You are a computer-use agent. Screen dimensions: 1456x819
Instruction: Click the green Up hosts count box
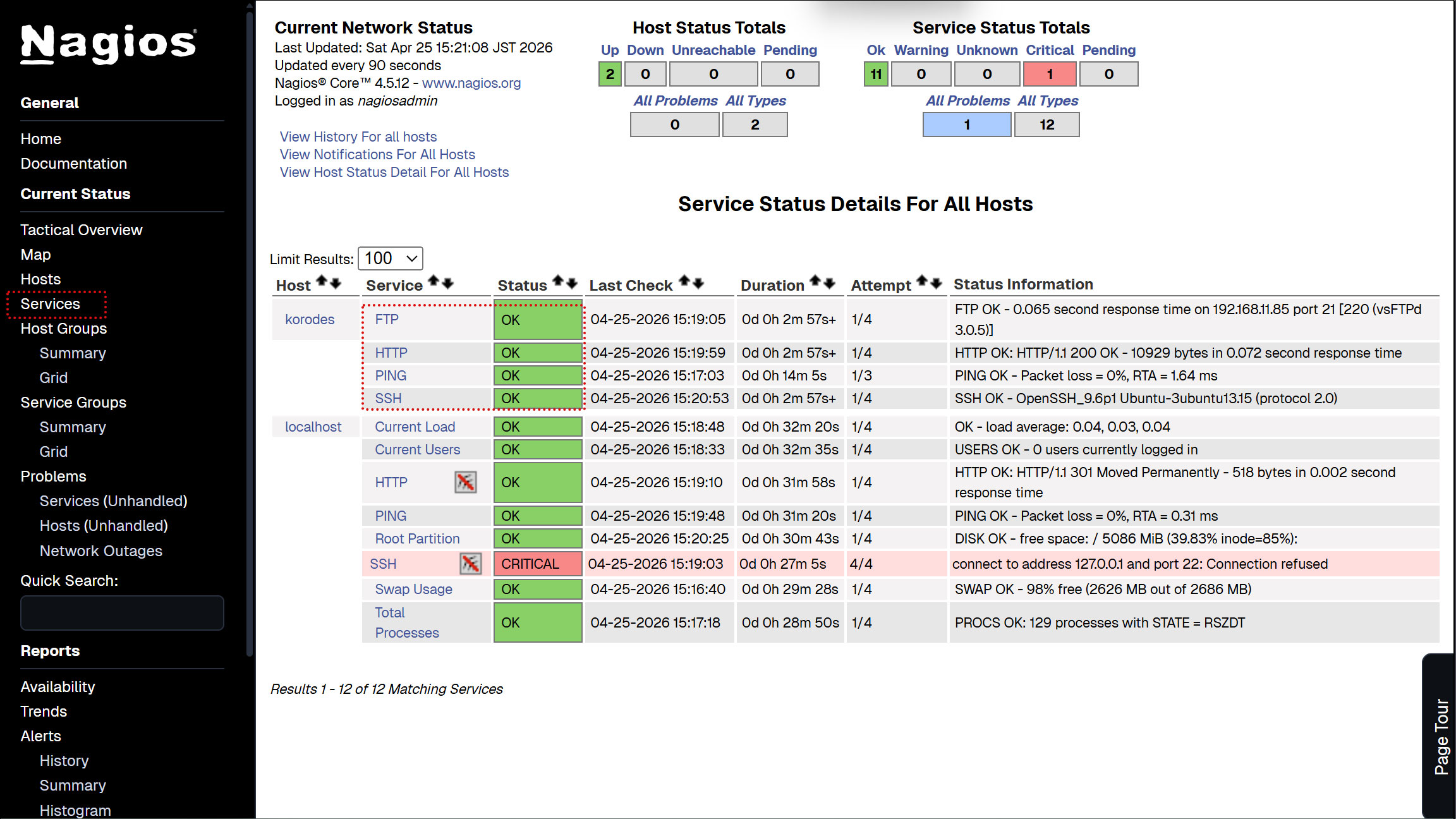[x=609, y=74]
